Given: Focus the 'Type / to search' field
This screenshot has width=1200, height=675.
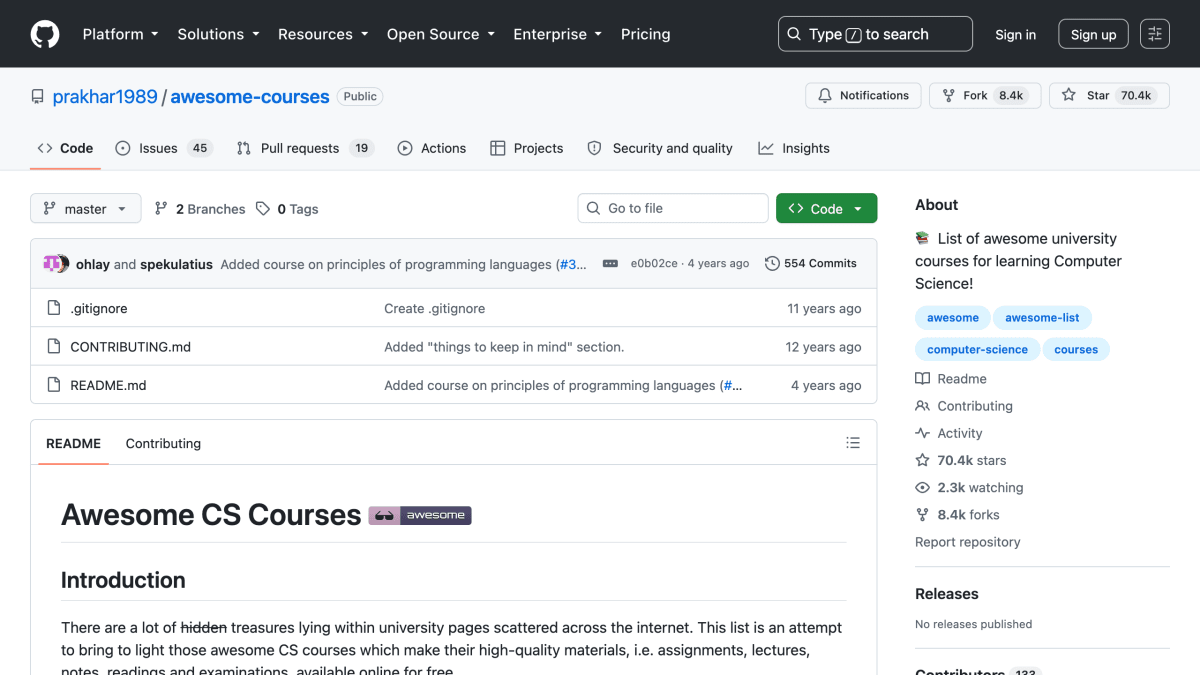Looking at the screenshot, I should [875, 34].
